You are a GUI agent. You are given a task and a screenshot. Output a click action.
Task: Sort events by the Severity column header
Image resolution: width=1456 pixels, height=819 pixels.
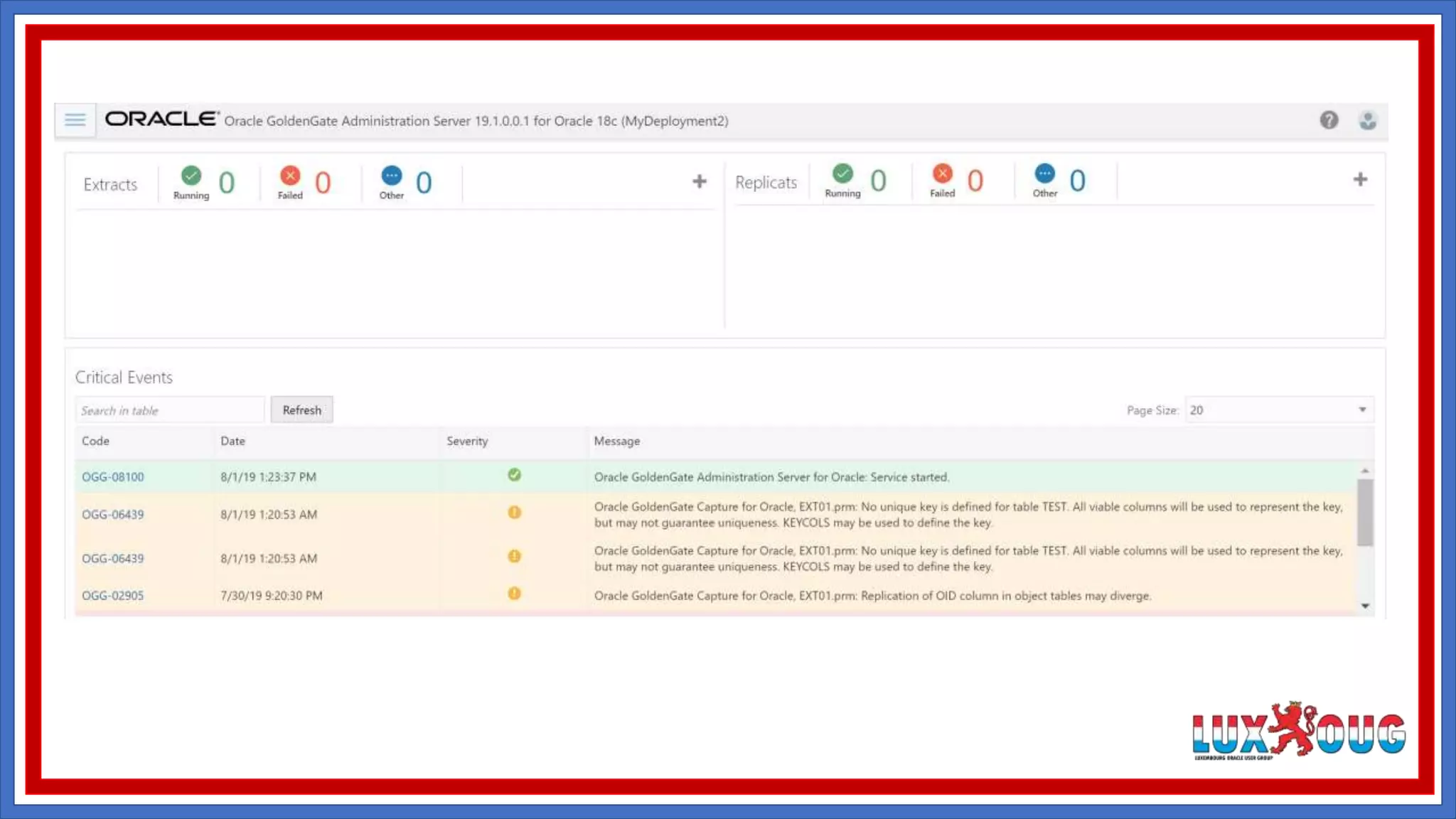(x=467, y=441)
